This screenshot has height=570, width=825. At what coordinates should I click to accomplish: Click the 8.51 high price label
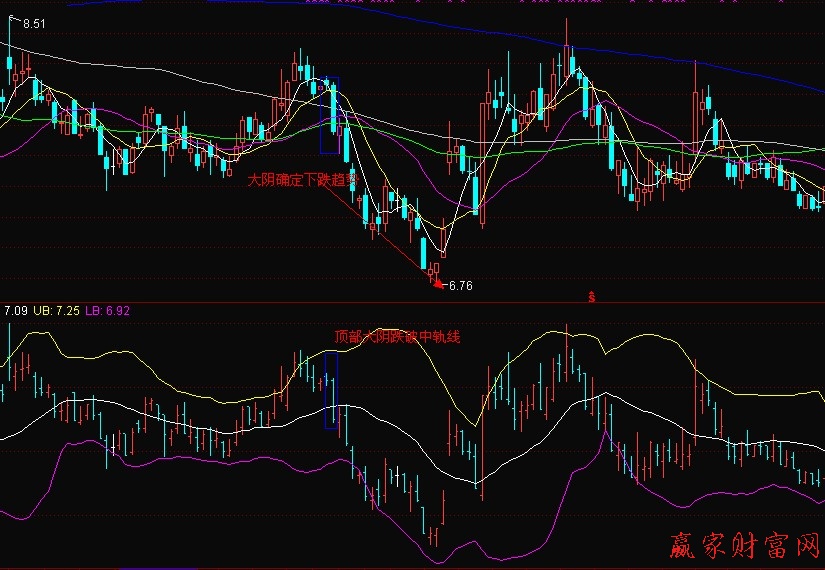pyautogui.click(x=33, y=23)
